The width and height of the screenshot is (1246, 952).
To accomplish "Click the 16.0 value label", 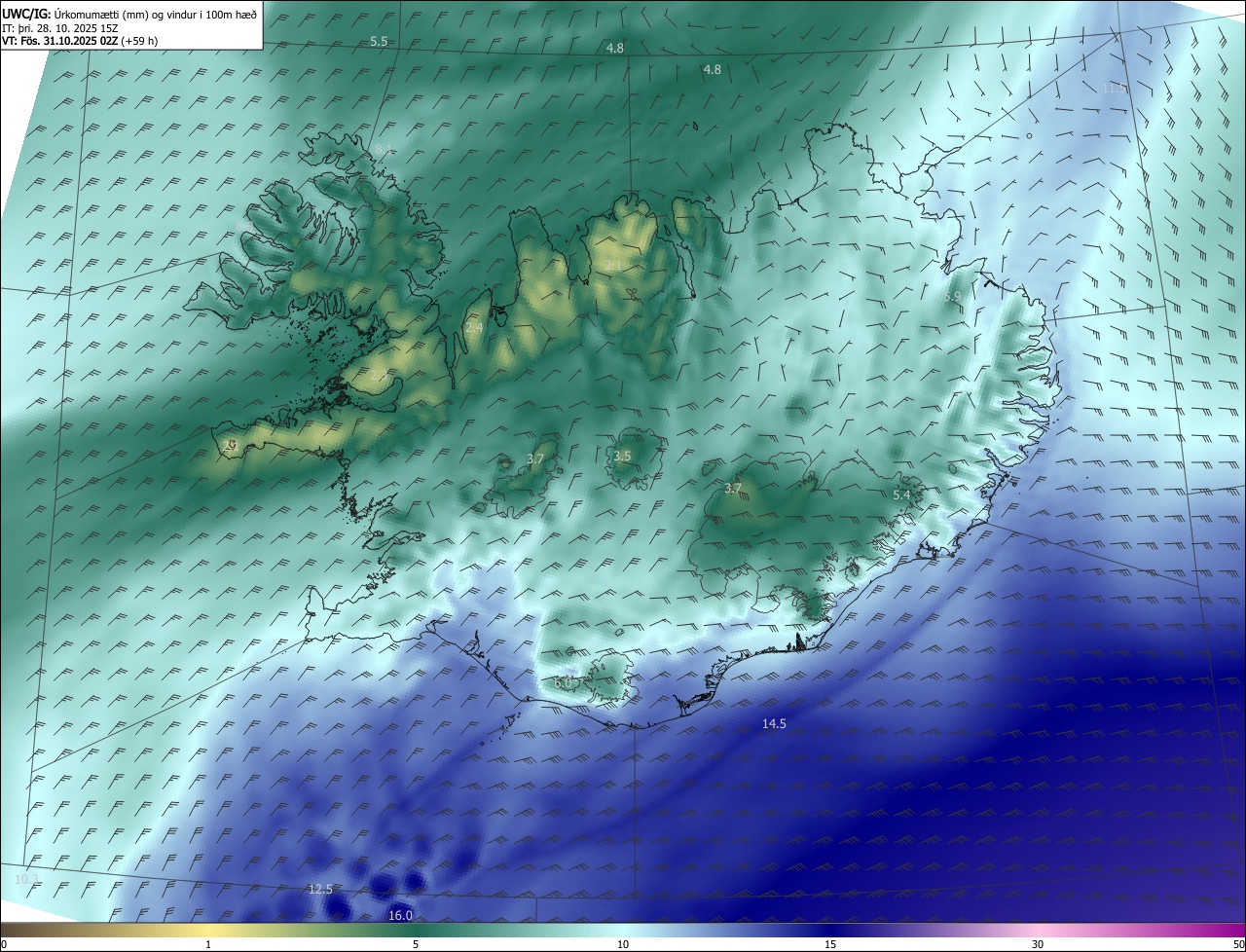I will click(400, 915).
